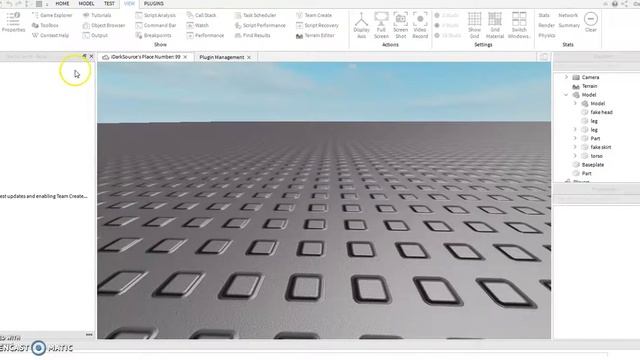The width and height of the screenshot is (640, 360).
Task: Select the 2 Studs grid radio option
Action: click(447, 15)
